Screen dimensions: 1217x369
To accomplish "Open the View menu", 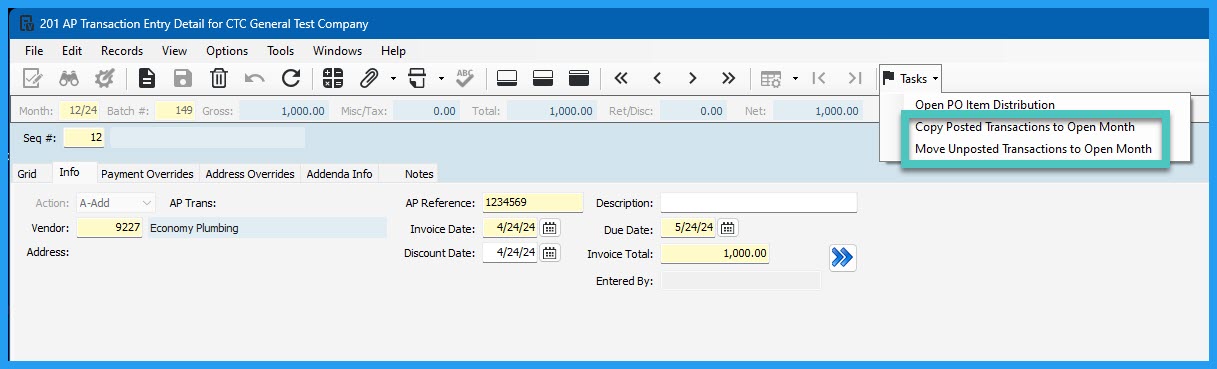I will coord(174,50).
